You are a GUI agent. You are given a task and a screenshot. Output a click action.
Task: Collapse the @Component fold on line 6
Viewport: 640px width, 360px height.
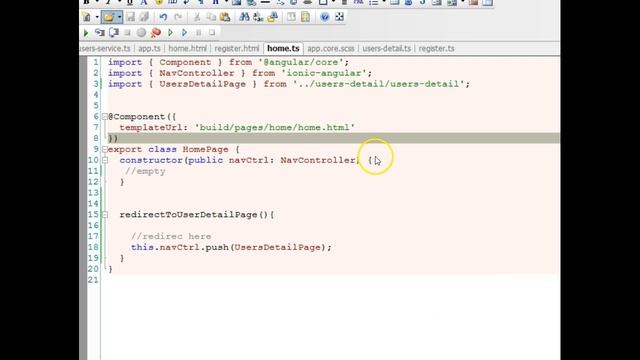tap(105, 117)
